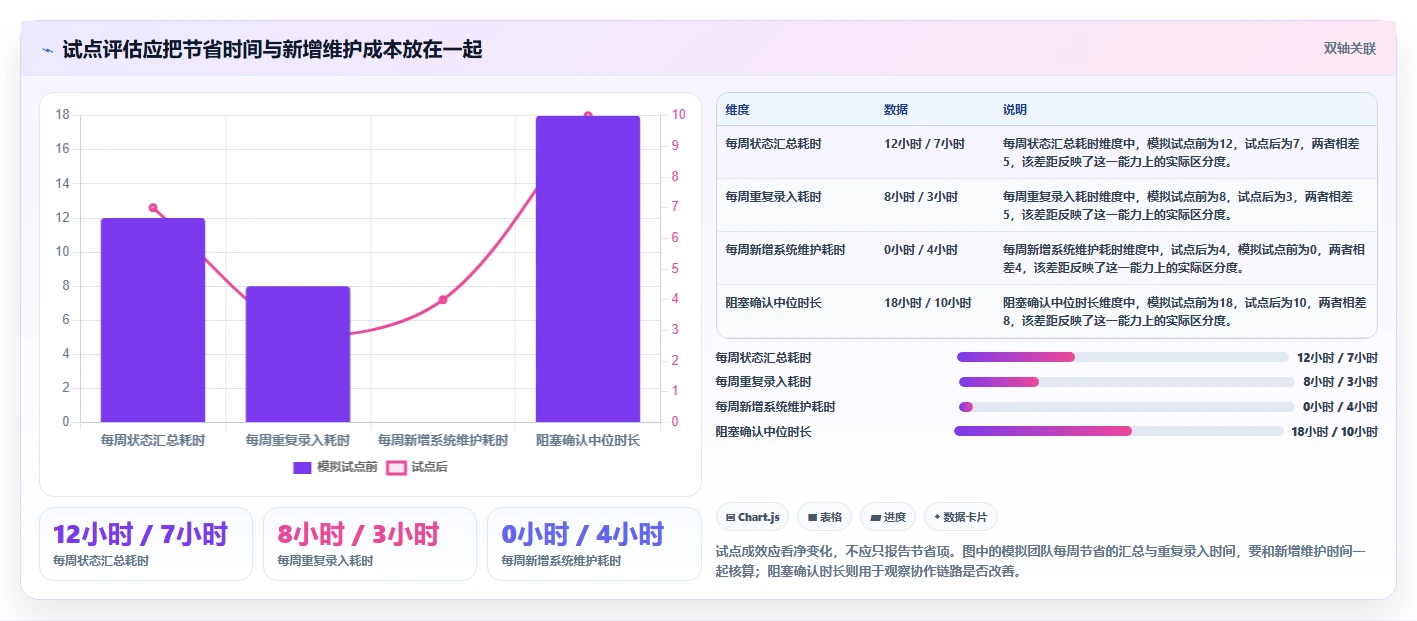Click the 阻塞确认中位时长 x-axis label
The width and height of the screenshot is (1417, 621).
point(588,440)
